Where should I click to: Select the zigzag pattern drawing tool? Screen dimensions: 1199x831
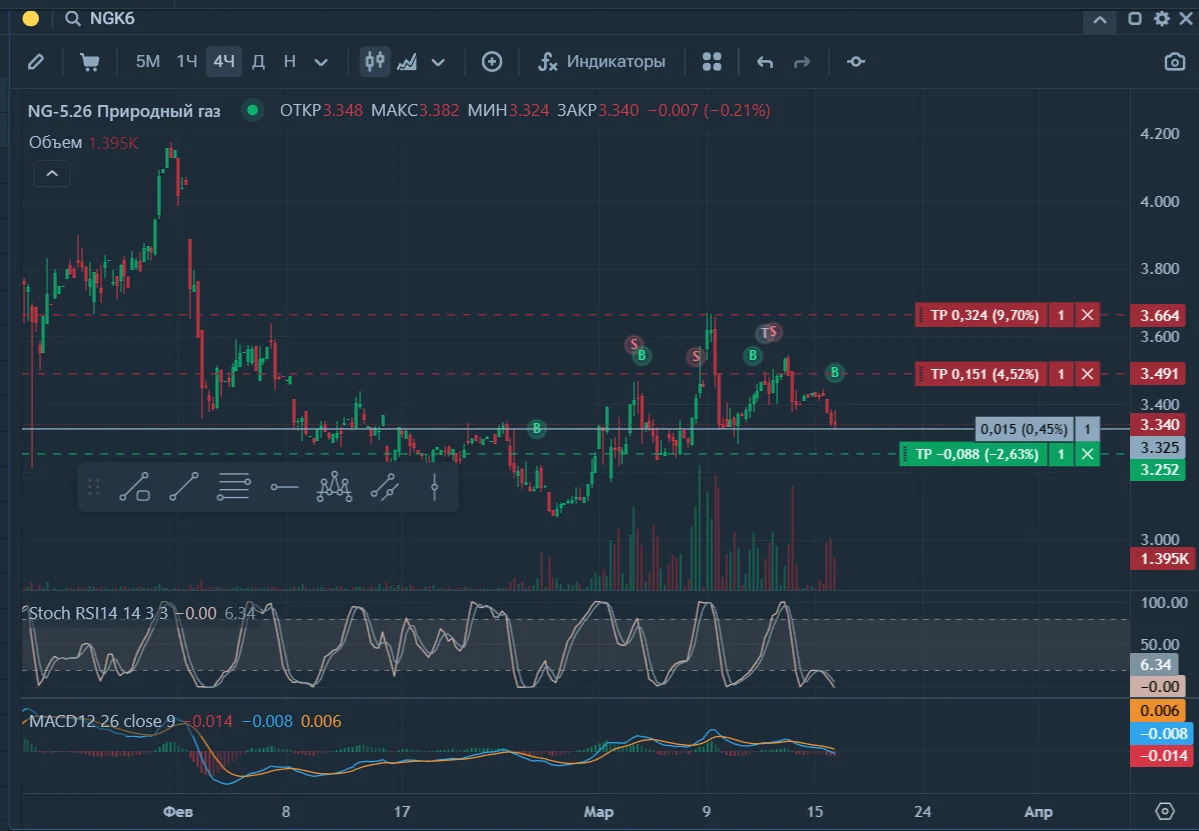point(334,487)
